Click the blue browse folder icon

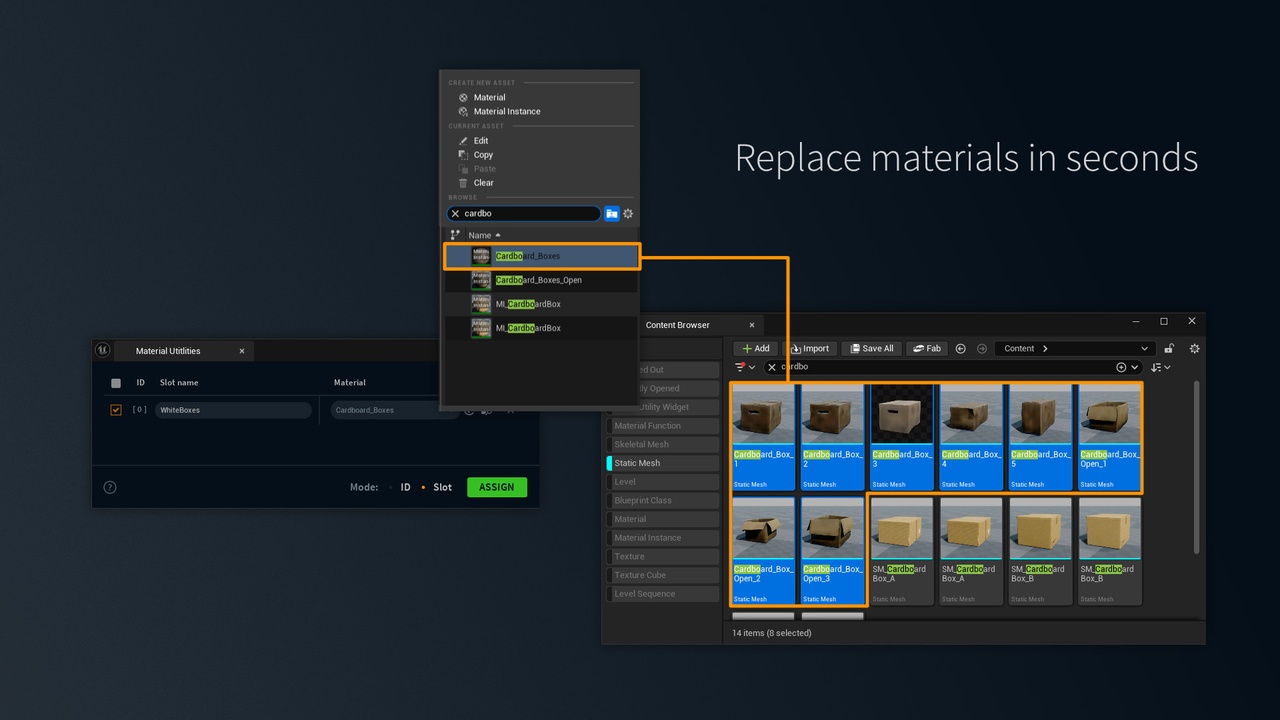[x=612, y=214]
